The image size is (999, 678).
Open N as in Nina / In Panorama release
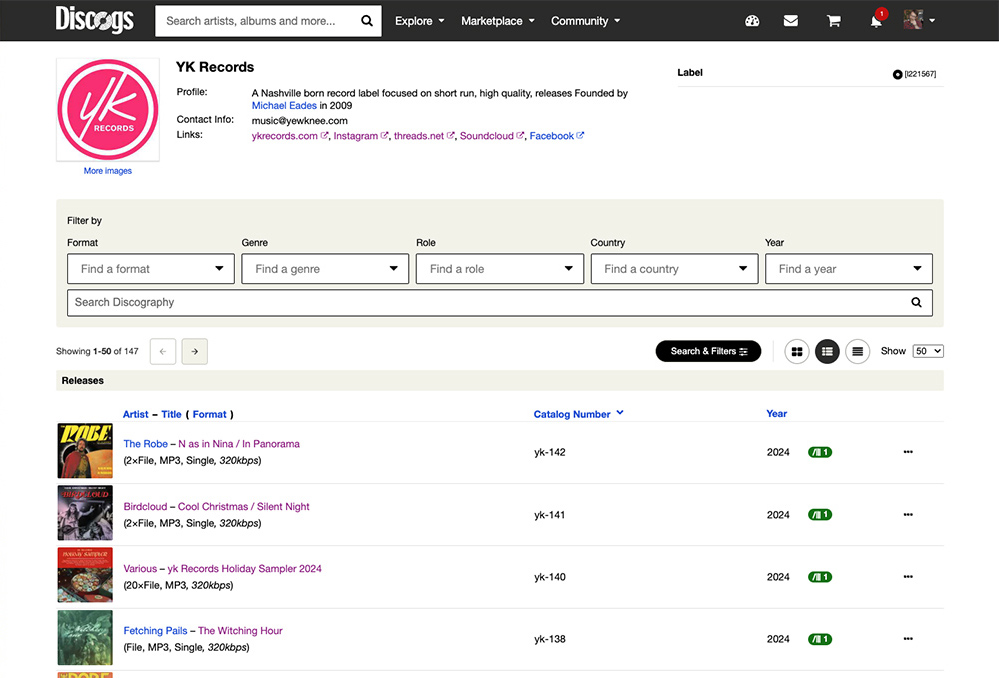[x=239, y=444]
